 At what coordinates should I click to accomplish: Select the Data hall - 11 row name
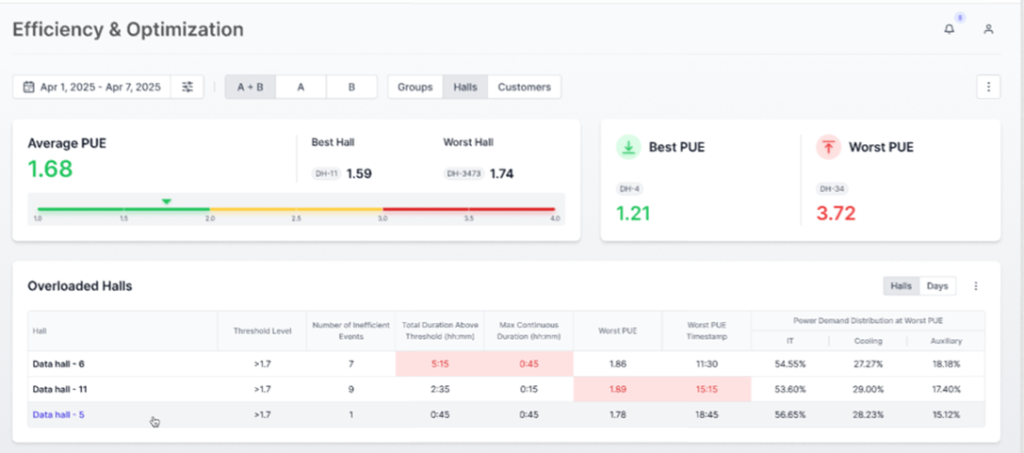pos(60,389)
